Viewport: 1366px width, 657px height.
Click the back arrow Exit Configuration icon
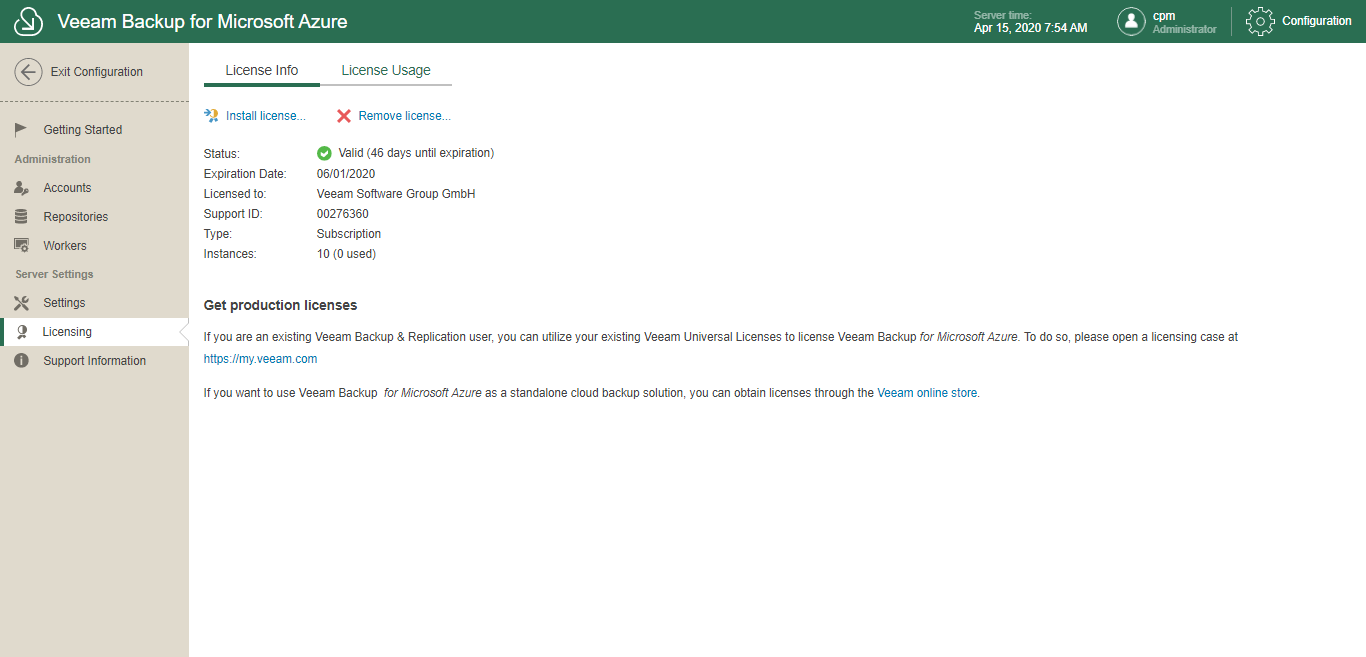28,72
